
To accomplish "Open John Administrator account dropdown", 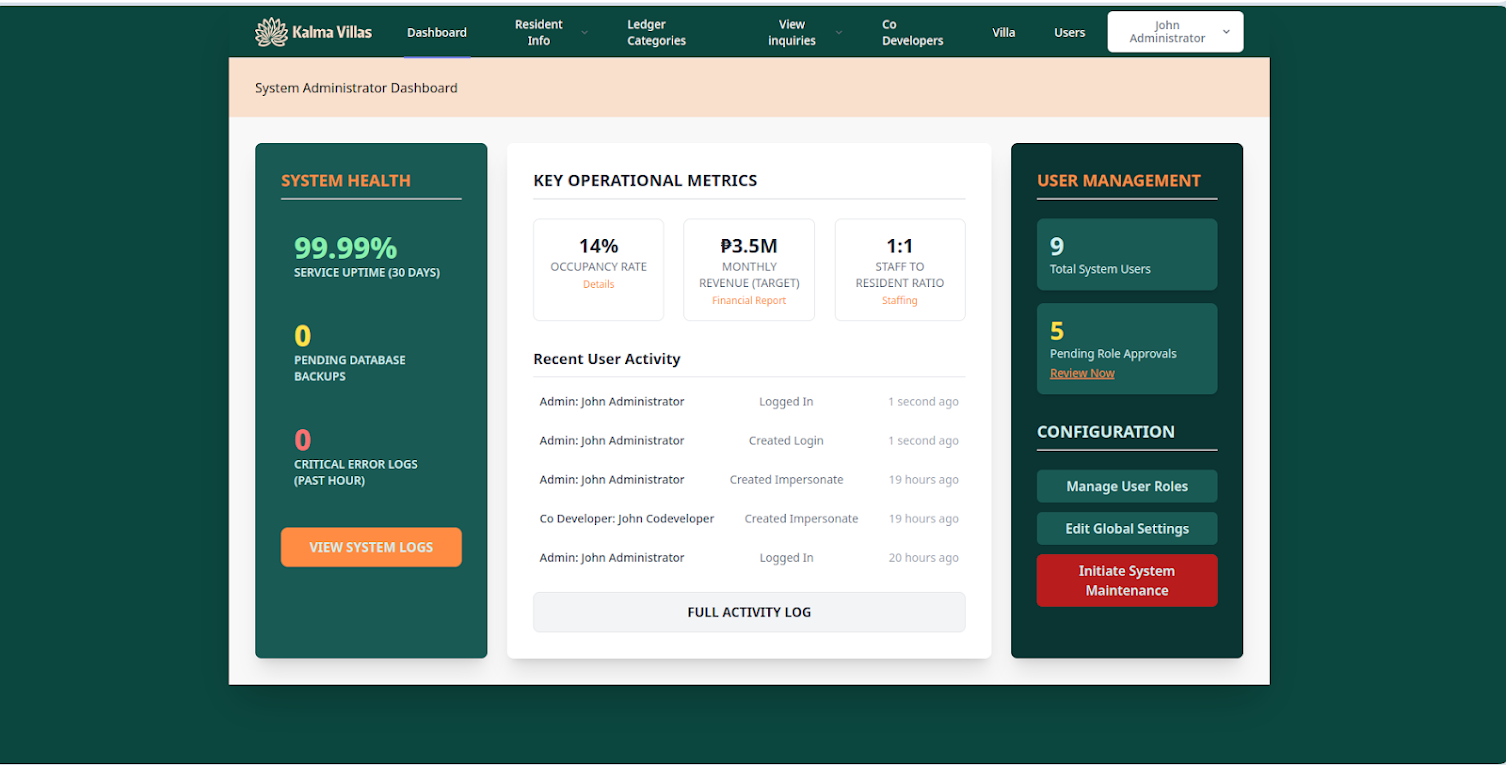I will [x=1176, y=32].
